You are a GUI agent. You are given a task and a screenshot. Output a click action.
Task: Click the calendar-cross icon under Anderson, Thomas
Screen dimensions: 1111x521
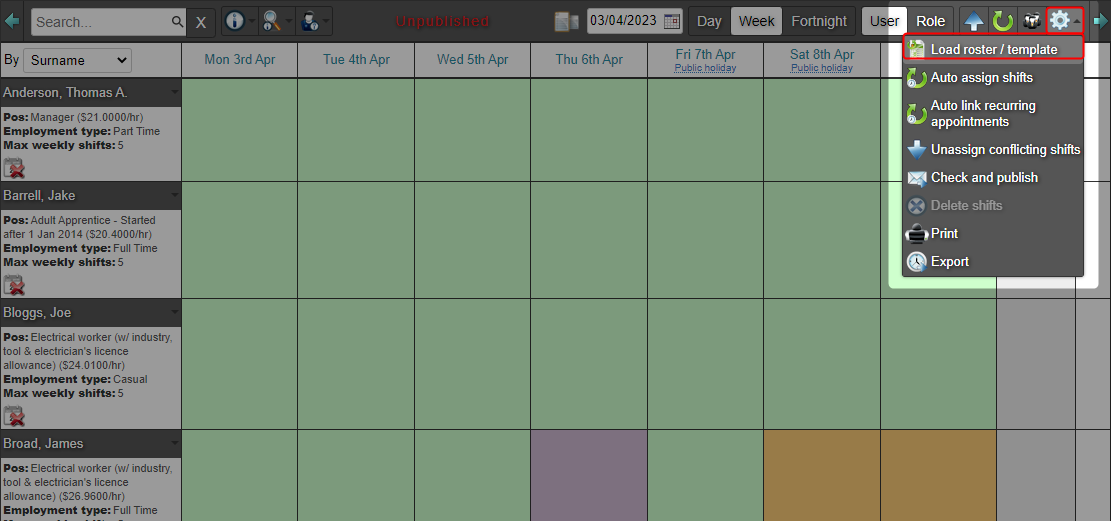tap(14, 167)
